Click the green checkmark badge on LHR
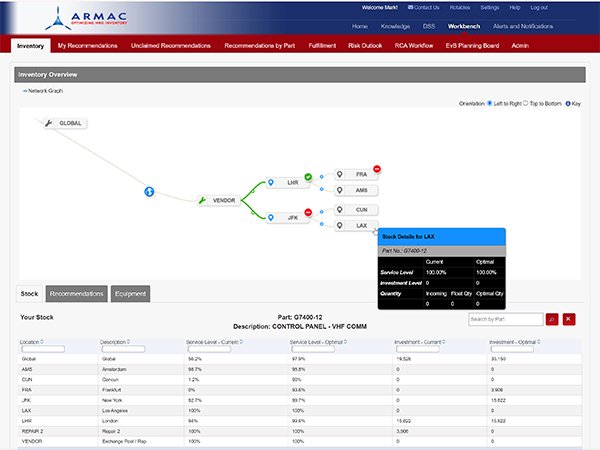This screenshot has height=450, width=600. tap(308, 177)
